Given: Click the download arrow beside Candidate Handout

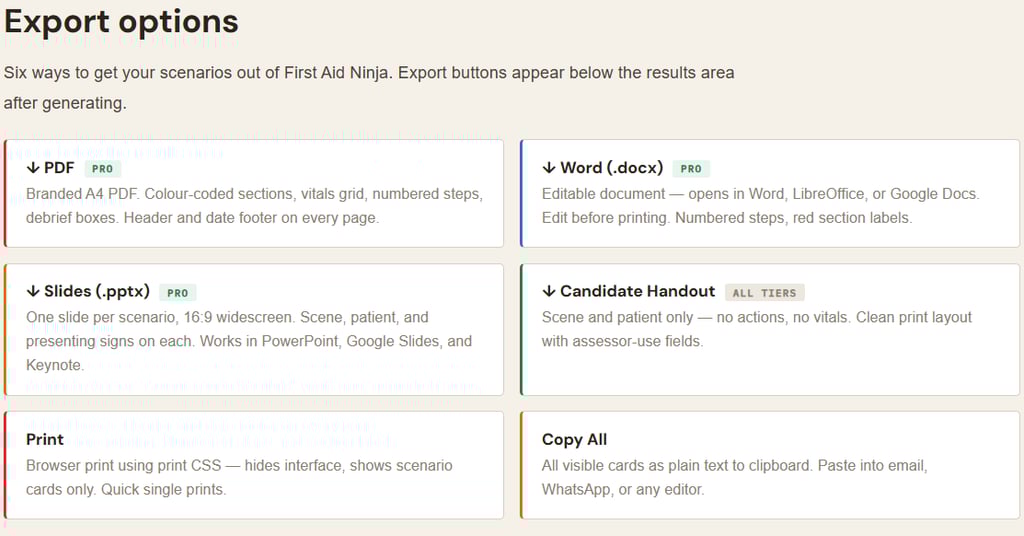Looking at the screenshot, I should coord(549,292).
